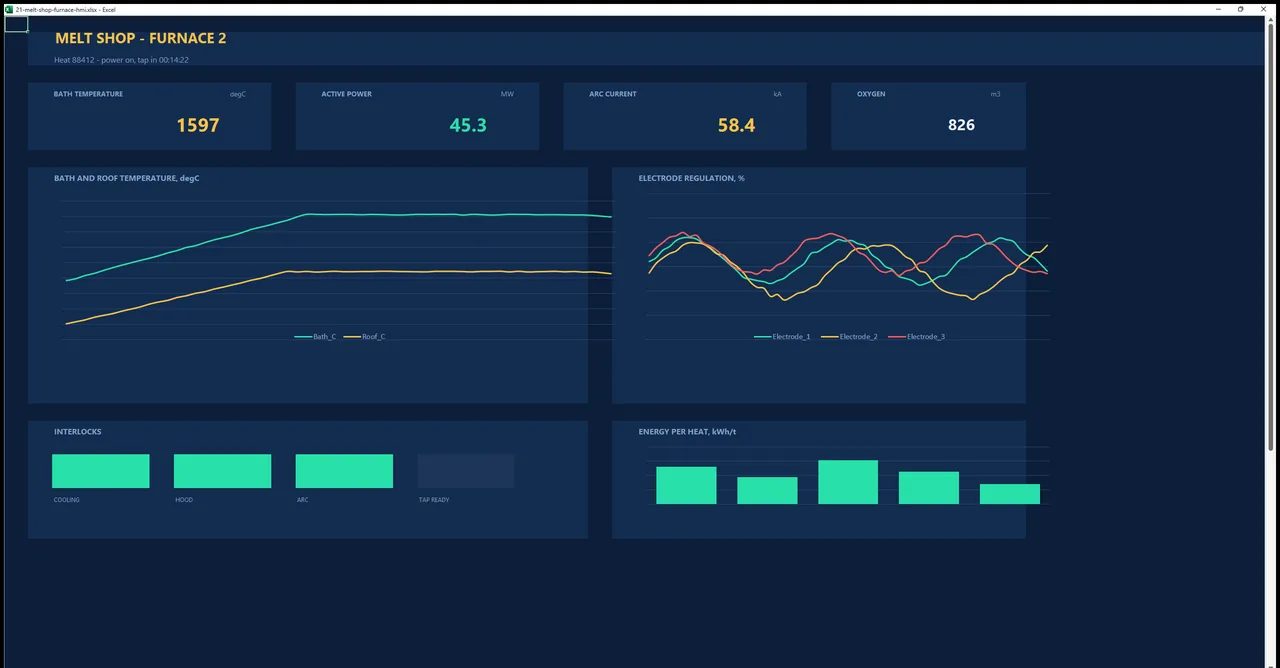This screenshot has height=668, width=1280.
Task: Click the TAP READY label text
Action: 434,500
